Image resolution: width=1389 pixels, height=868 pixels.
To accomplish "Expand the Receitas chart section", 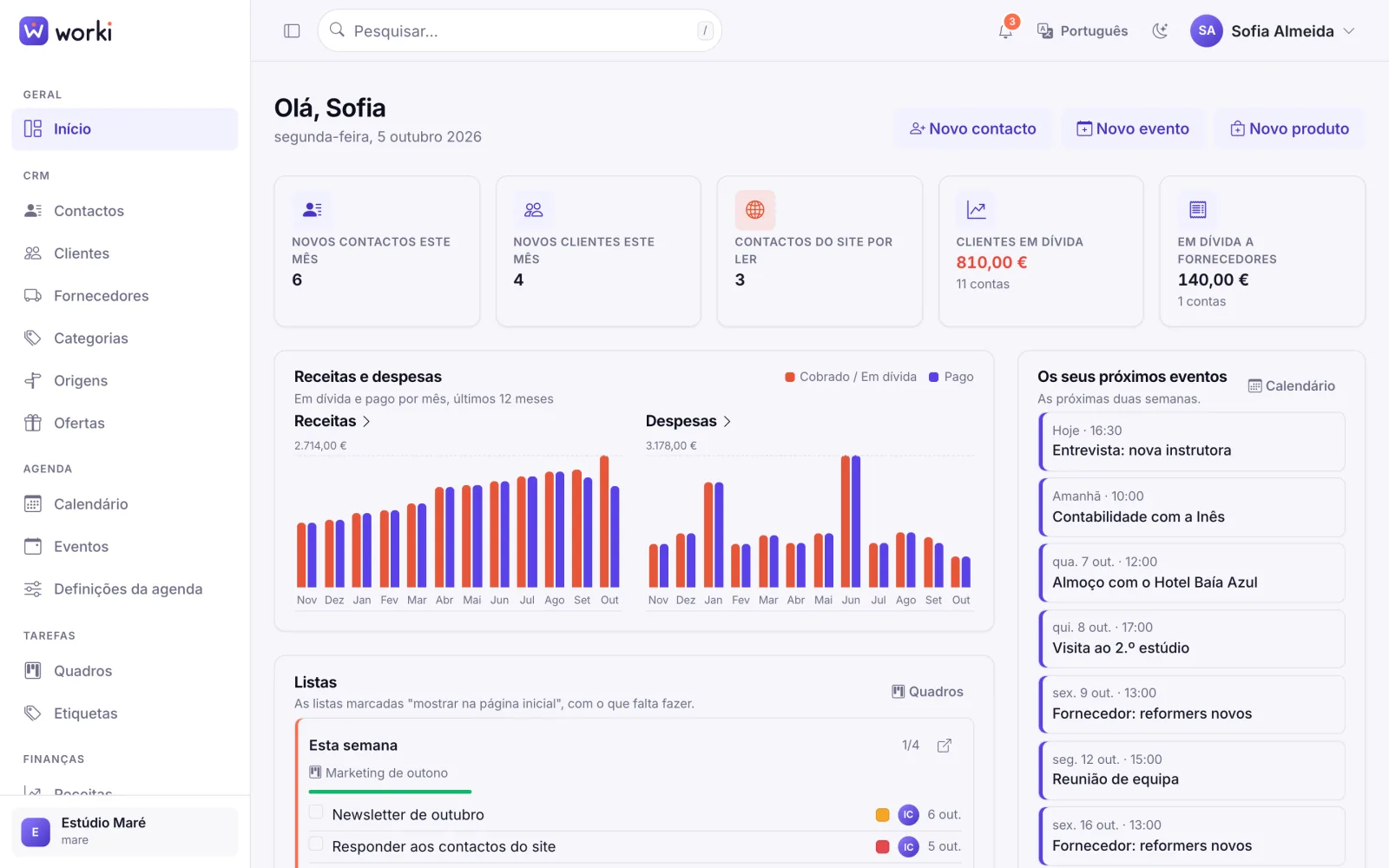I will [332, 421].
